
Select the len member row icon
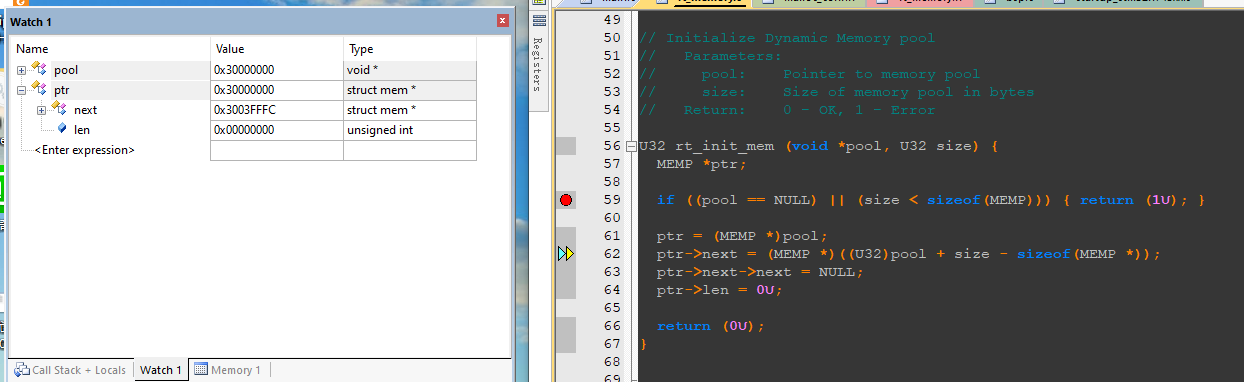tap(62, 130)
